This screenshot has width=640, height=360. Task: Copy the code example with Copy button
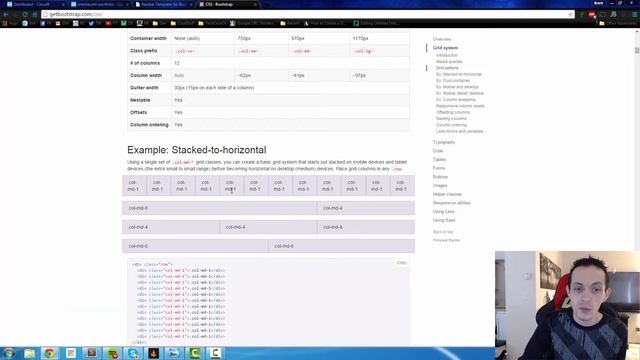coord(402,263)
